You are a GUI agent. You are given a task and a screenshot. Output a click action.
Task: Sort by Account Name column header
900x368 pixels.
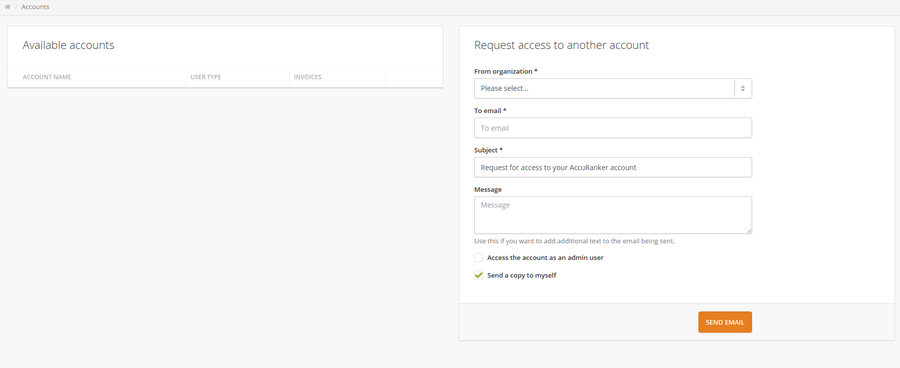tap(47, 77)
